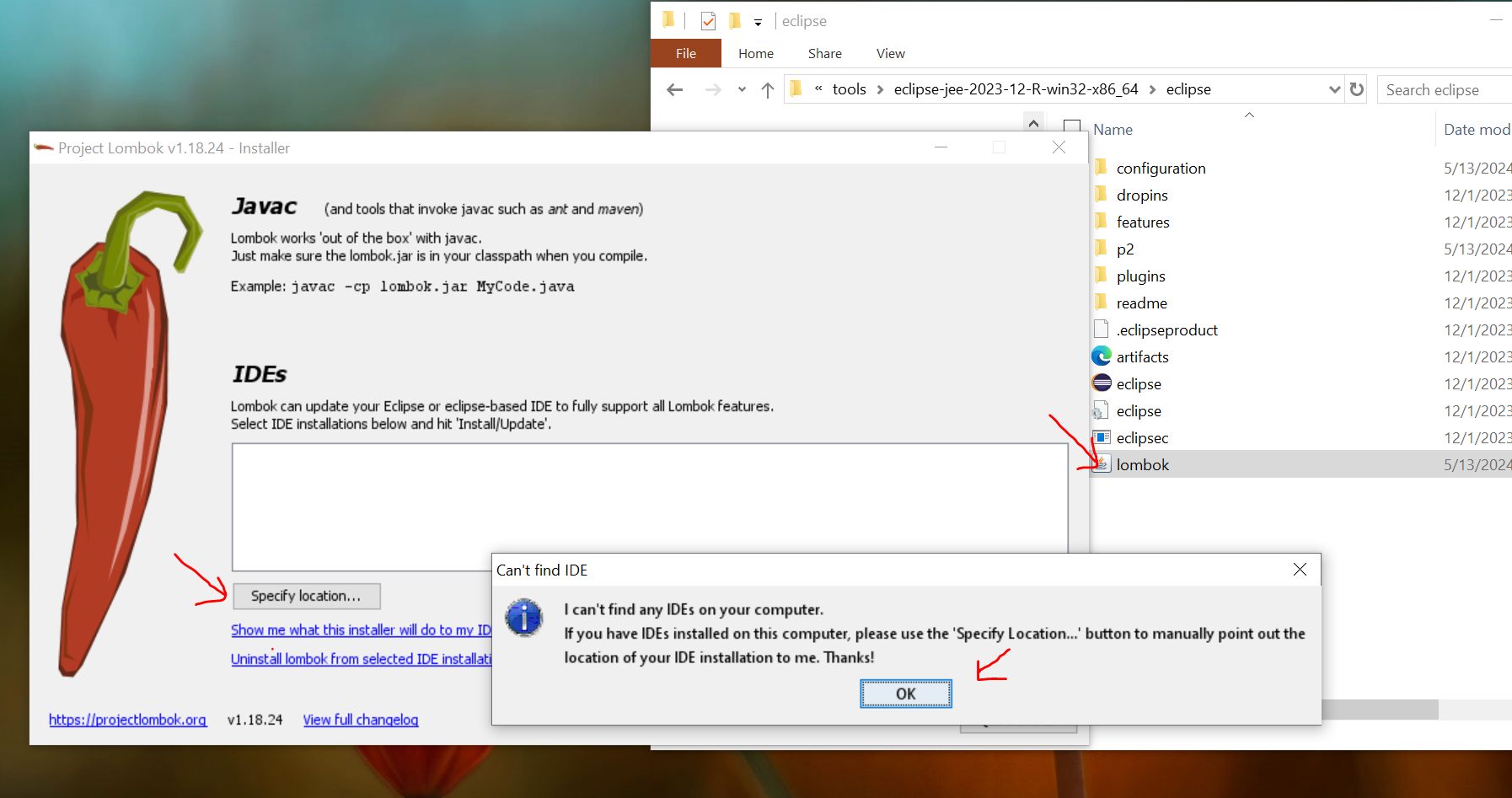Click address bar folder icon
Screen dimensions: 1512x798
pos(796,88)
